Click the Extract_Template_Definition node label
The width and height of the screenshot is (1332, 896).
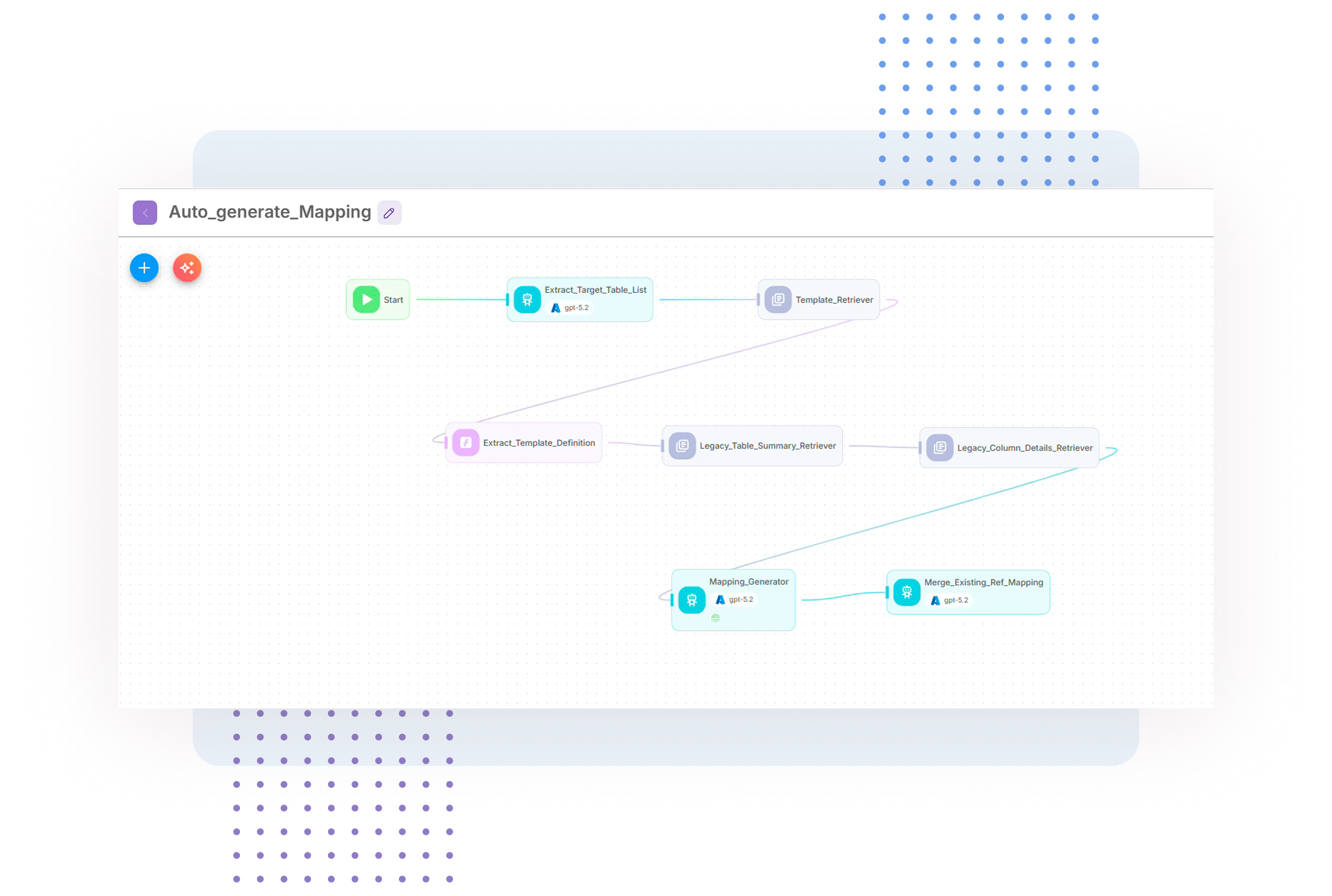(x=539, y=443)
